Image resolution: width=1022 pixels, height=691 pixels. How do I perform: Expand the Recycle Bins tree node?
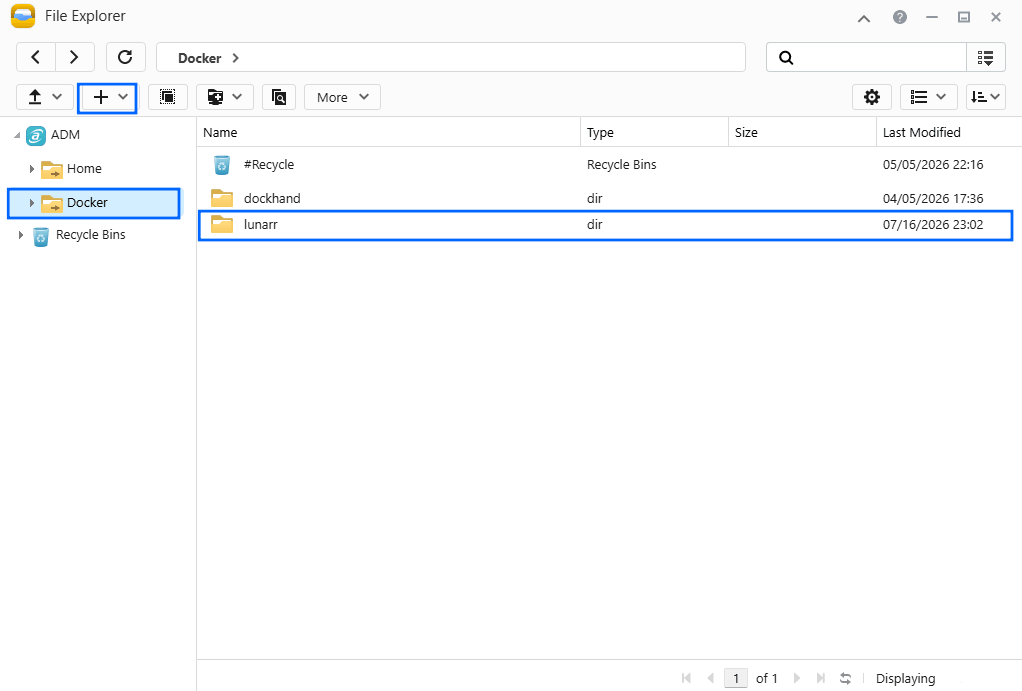coord(21,235)
